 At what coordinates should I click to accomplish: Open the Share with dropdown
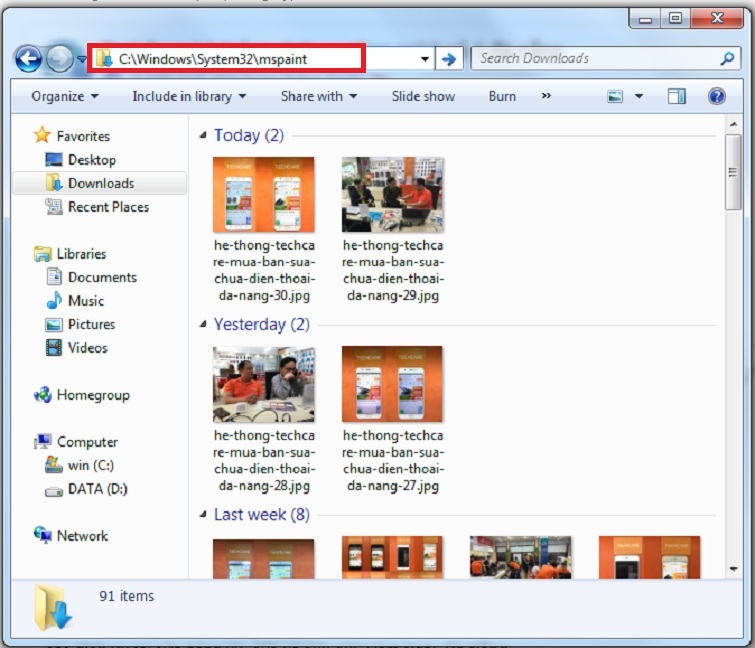[318, 96]
